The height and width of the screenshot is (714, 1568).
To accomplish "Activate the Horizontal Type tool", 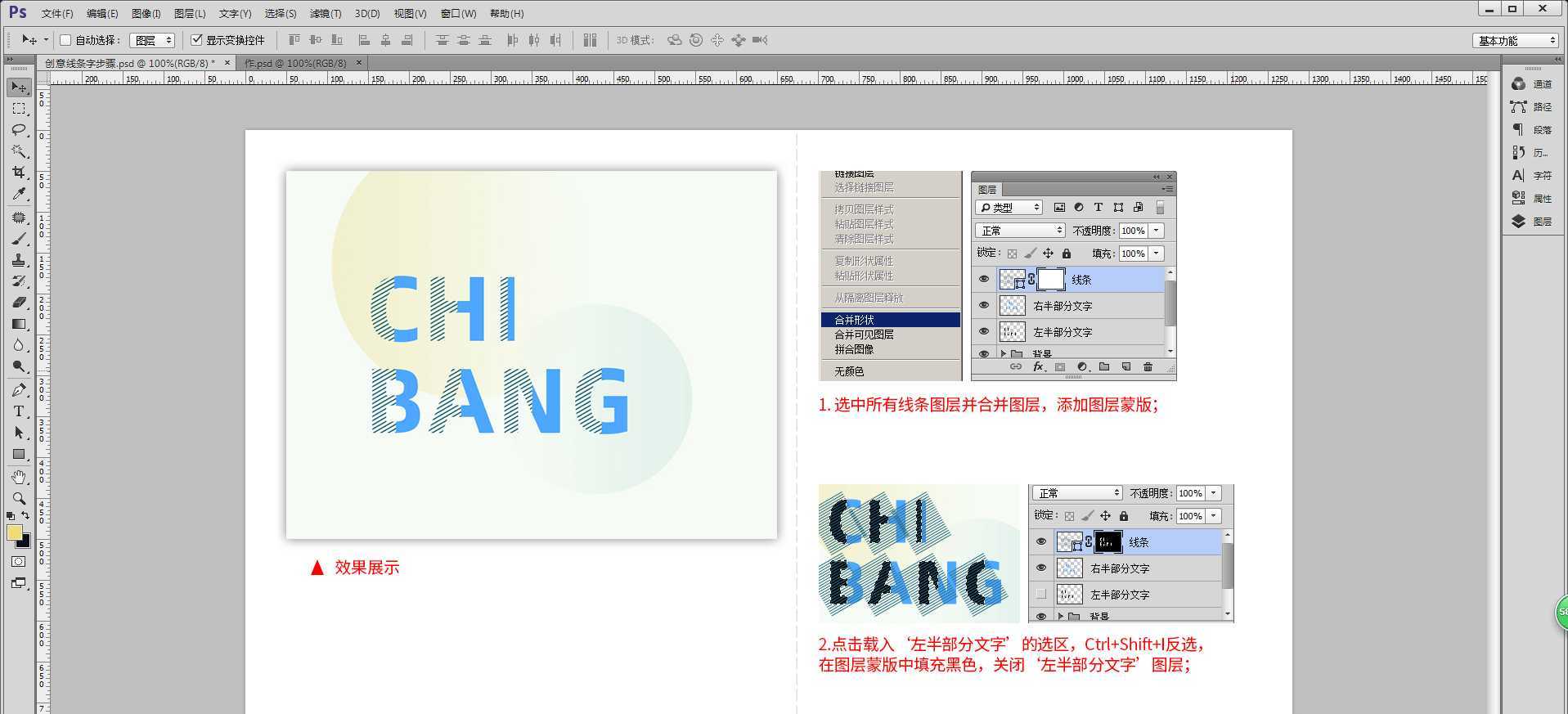I will tap(19, 411).
